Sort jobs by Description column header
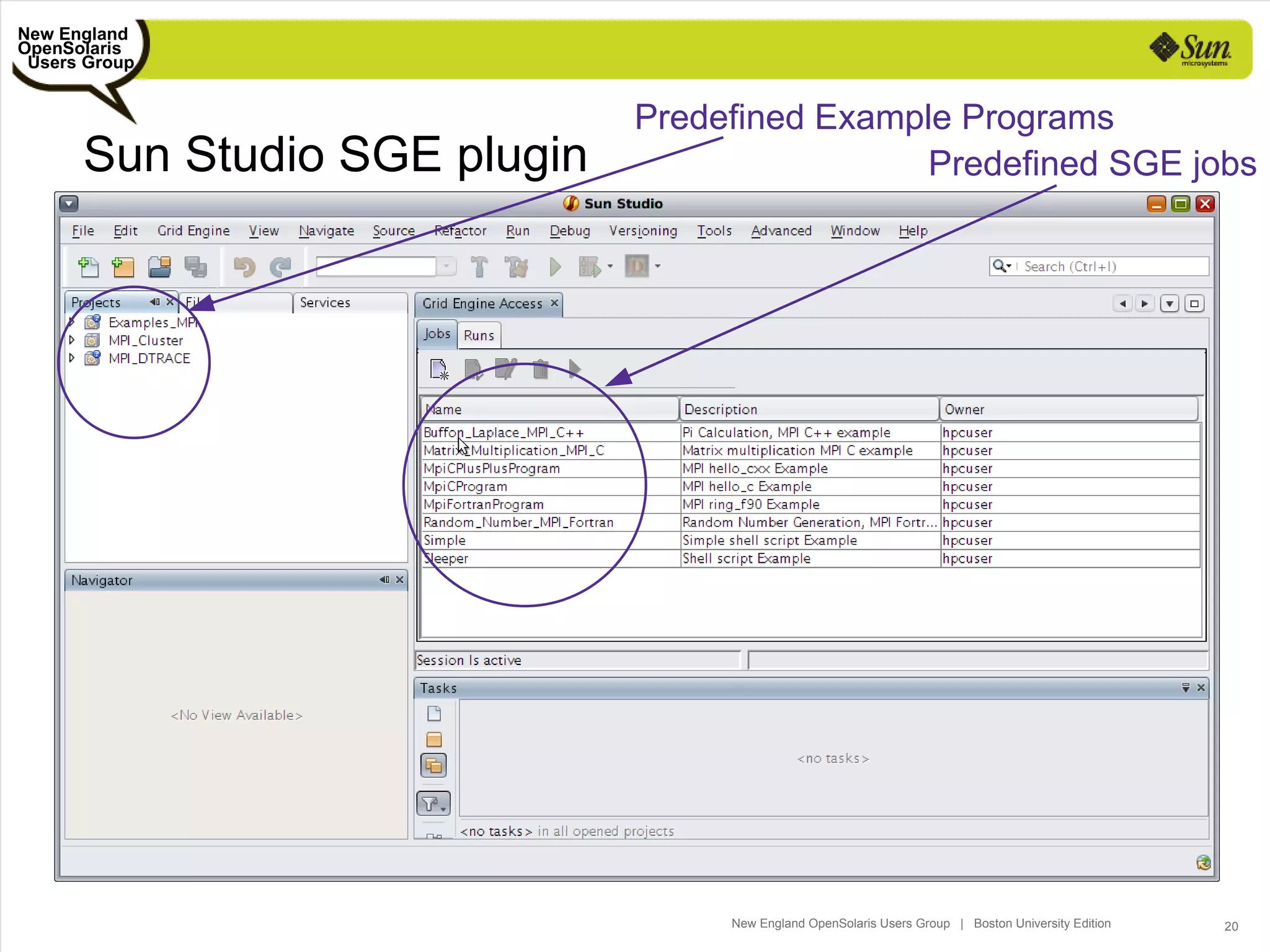 point(809,409)
